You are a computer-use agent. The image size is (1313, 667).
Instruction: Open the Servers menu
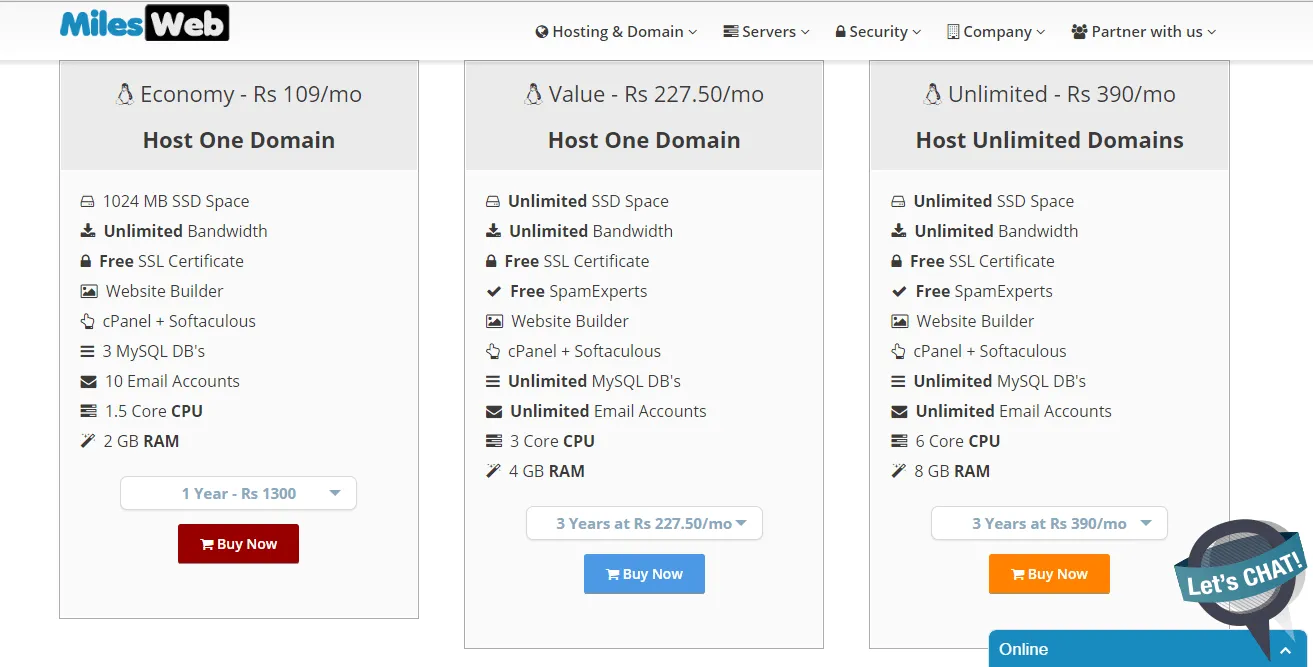point(765,31)
